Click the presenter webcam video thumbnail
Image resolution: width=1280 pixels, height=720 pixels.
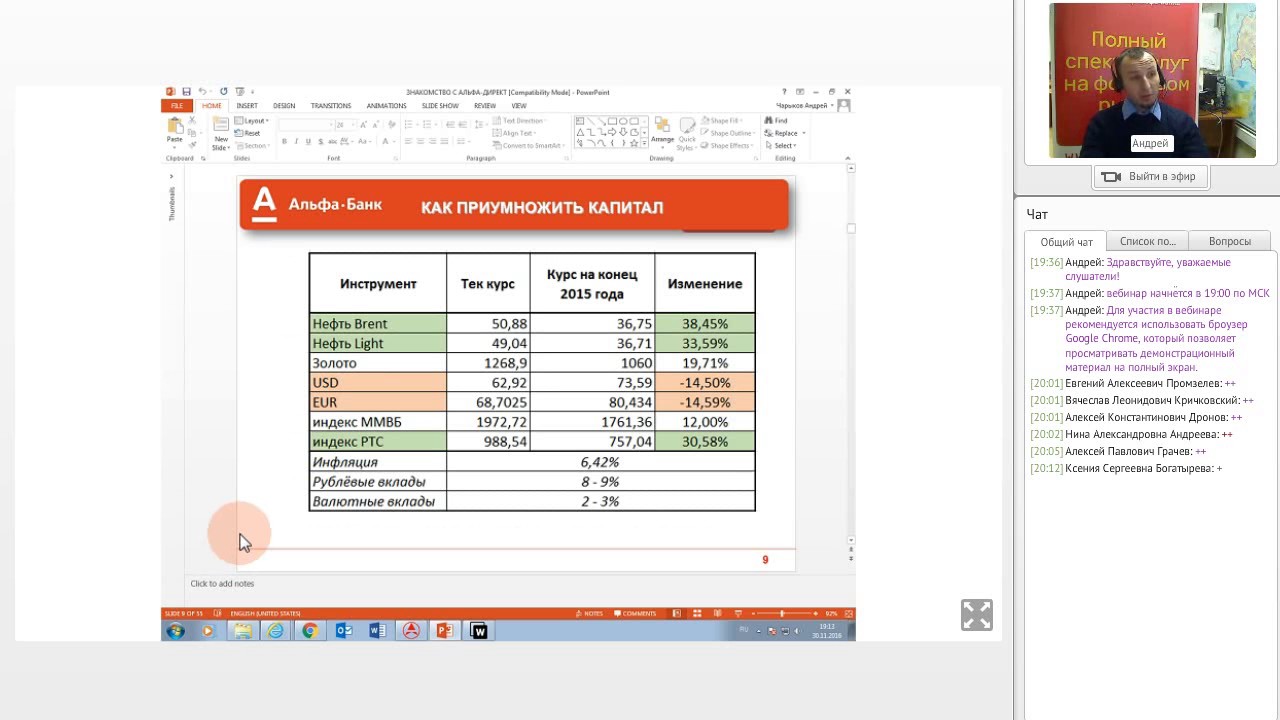tap(1152, 80)
